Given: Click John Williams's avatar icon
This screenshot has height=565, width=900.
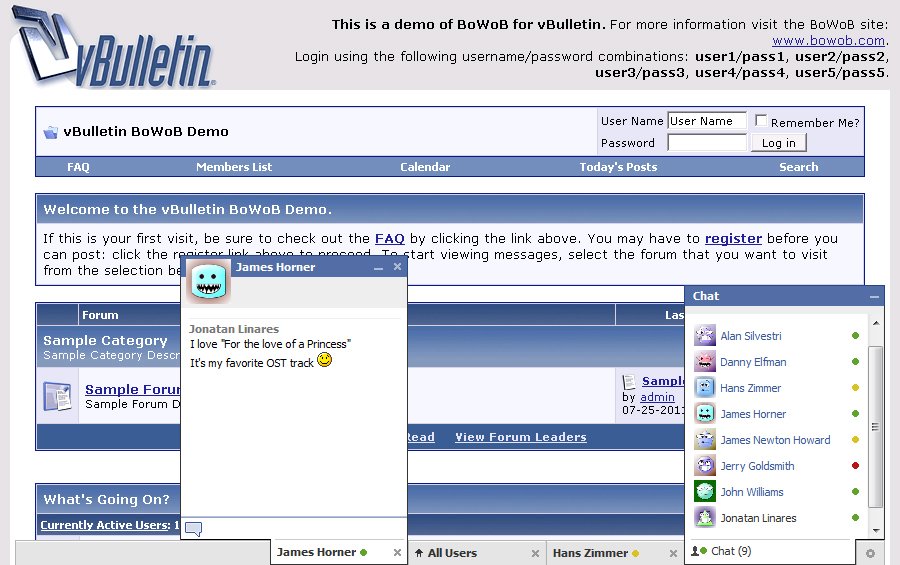Looking at the screenshot, I should [x=705, y=492].
